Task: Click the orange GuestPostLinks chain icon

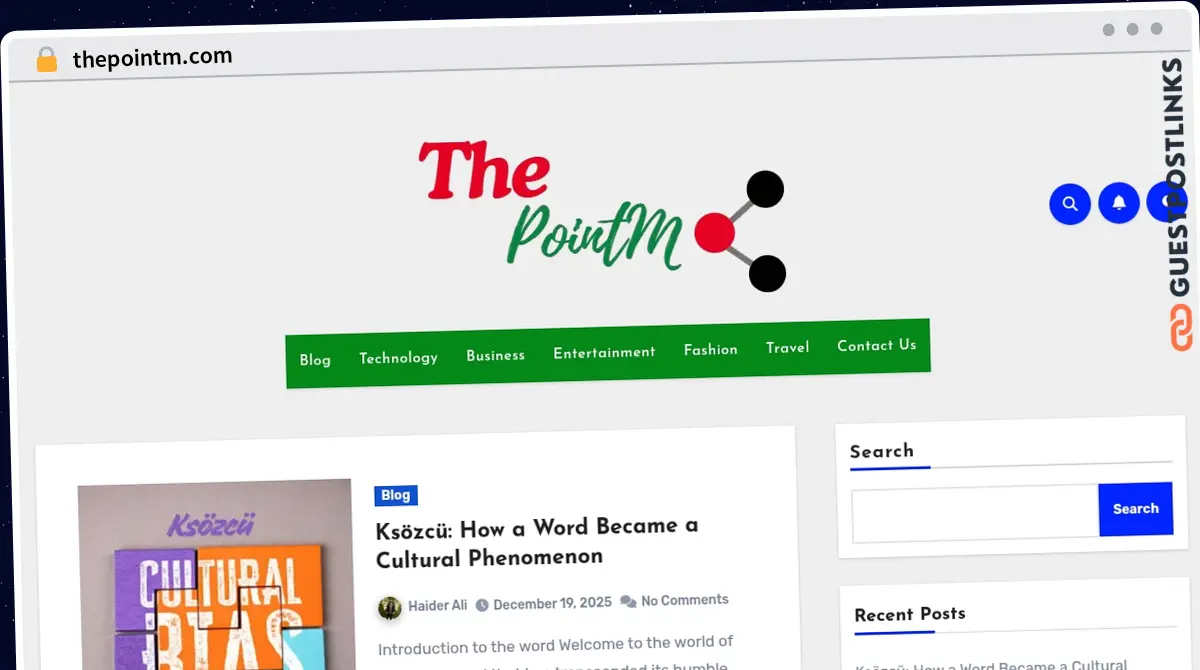Action: coord(1181,328)
